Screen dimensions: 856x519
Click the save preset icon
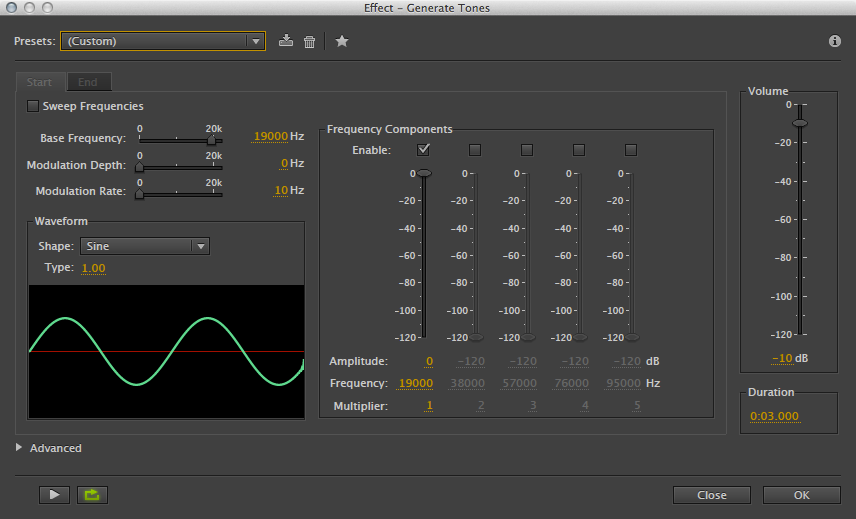point(286,41)
